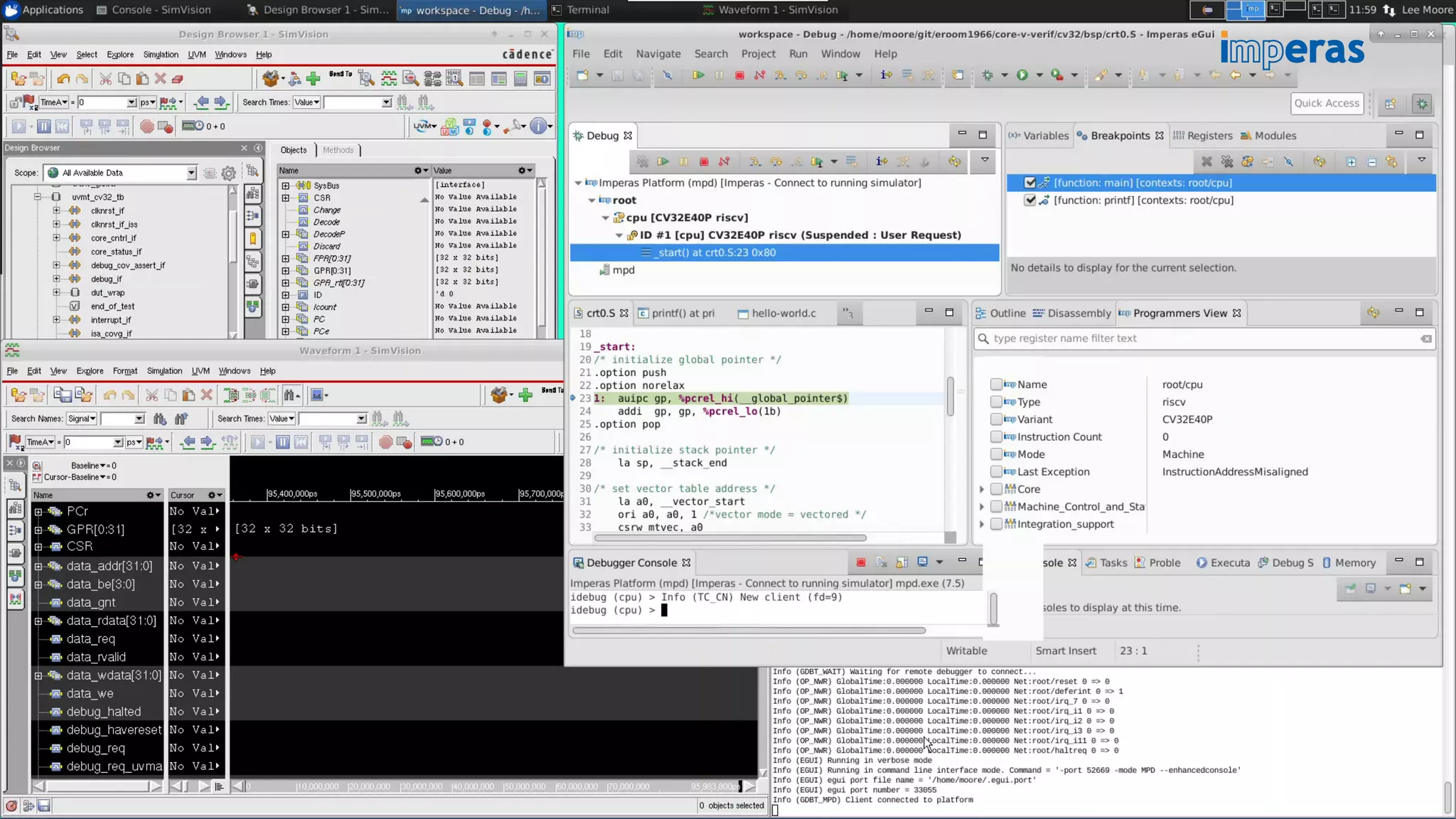The width and height of the screenshot is (1456, 819).
Task: Check the Instruction Count register checkbox
Action: [996, 437]
